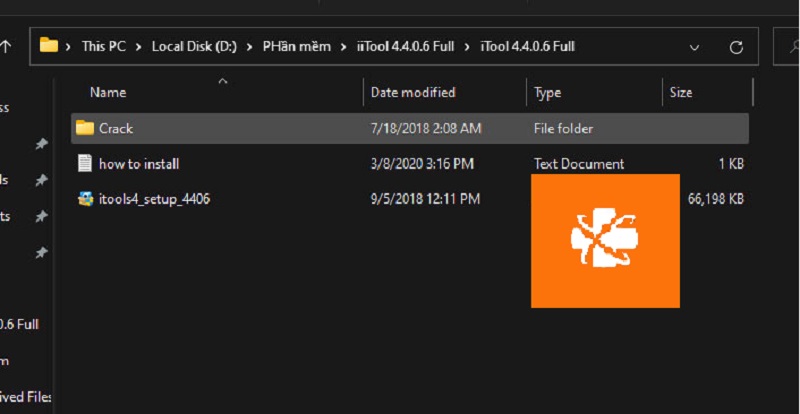Select the how to install document icon
The image size is (800, 414).
[85, 163]
